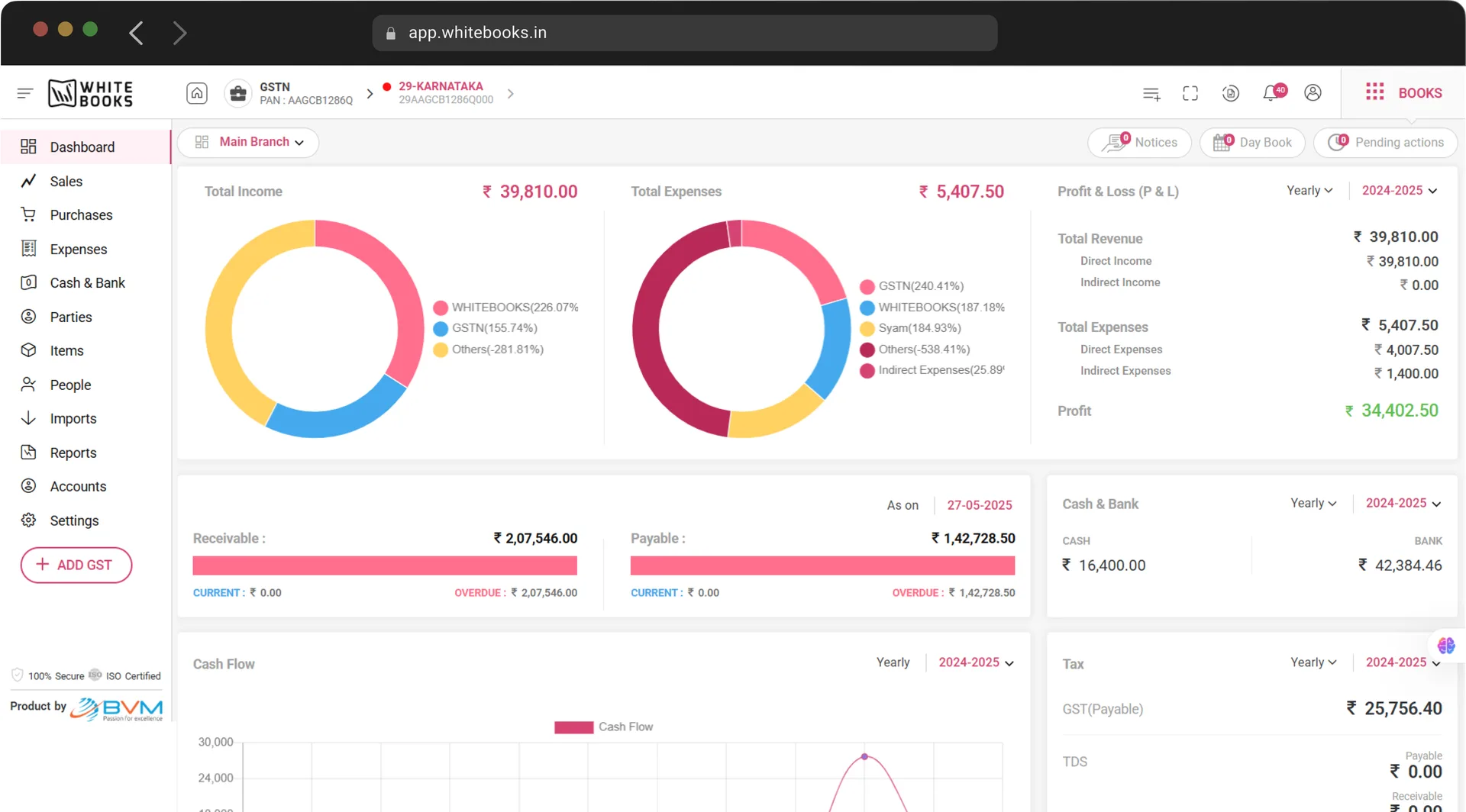1466x812 pixels.
Task: Open the AI brain assistant icon
Action: [1446, 646]
